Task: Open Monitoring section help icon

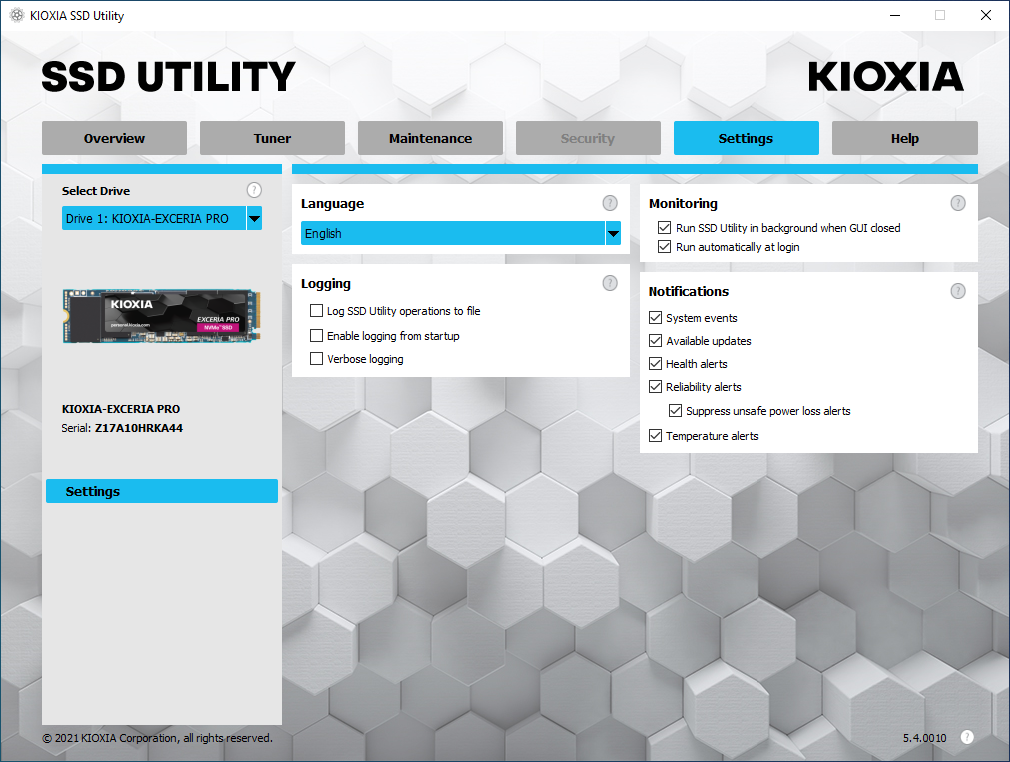Action: [x=958, y=204]
